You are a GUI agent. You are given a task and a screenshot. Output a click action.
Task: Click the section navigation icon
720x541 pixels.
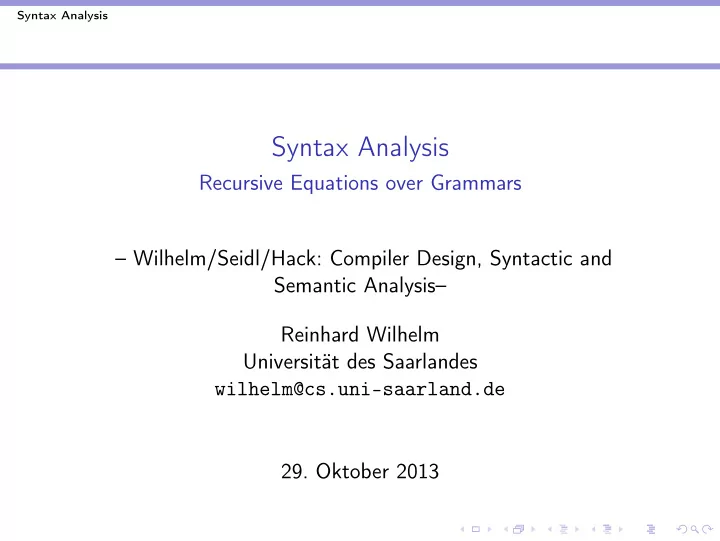pos(607,529)
